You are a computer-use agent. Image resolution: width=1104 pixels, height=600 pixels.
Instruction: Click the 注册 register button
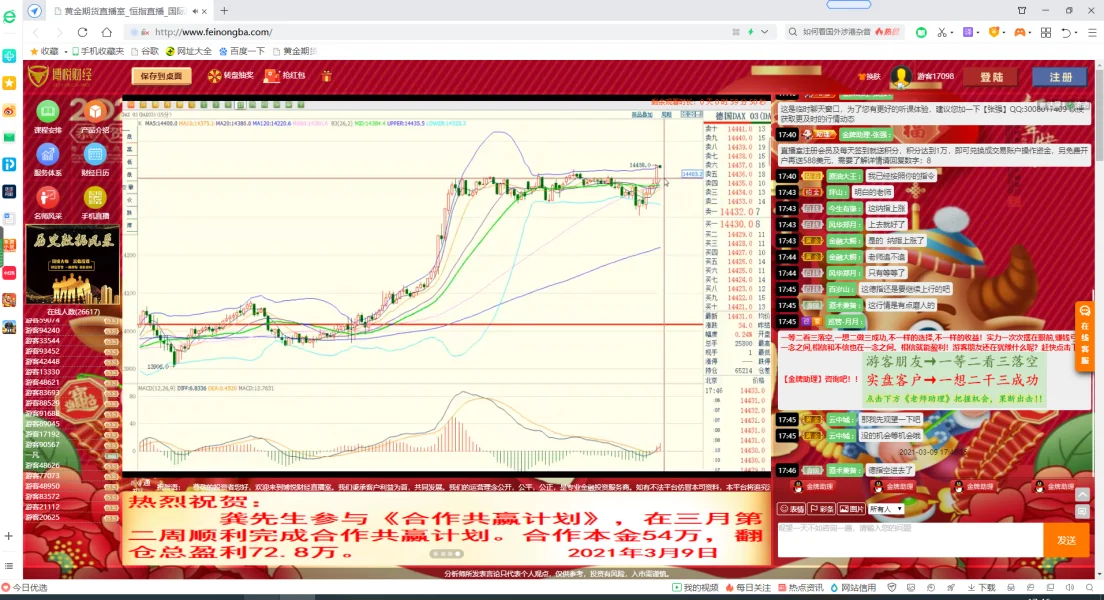point(1059,77)
